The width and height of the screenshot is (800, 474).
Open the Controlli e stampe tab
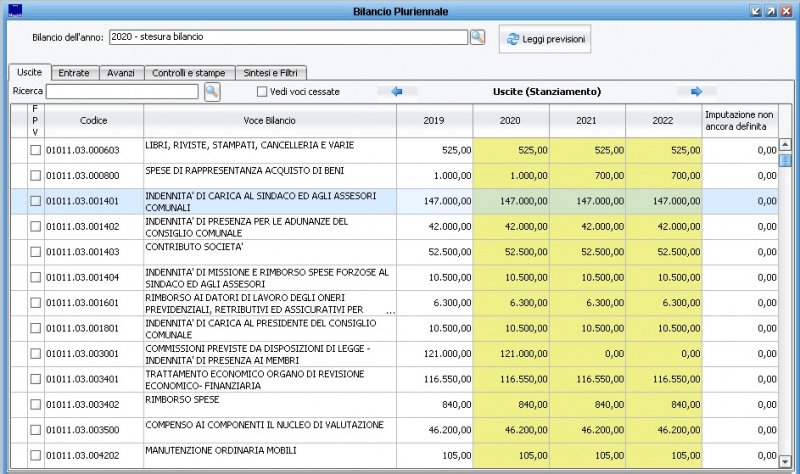pos(190,73)
